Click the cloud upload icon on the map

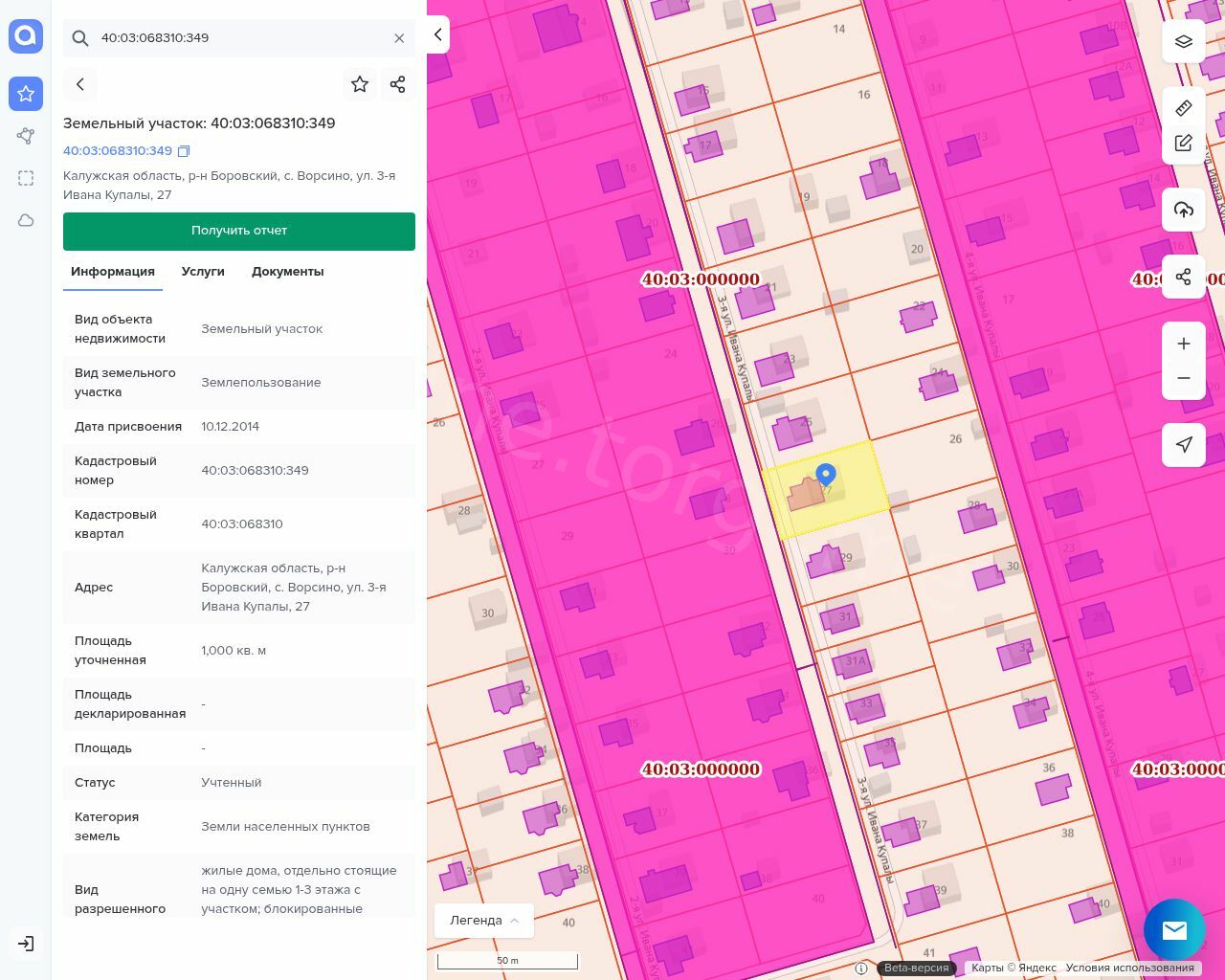click(1184, 210)
